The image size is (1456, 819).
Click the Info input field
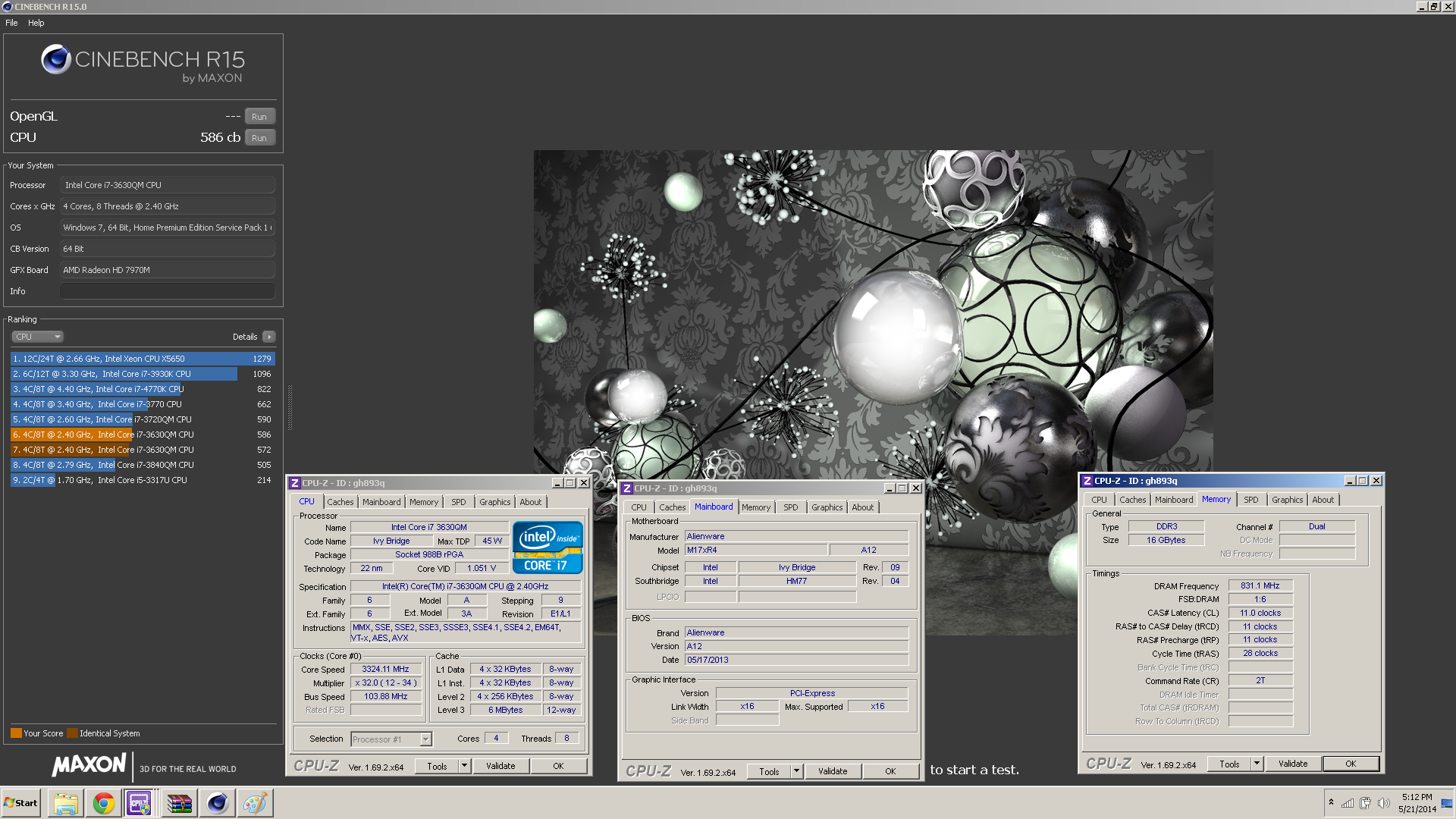point(168,291)
